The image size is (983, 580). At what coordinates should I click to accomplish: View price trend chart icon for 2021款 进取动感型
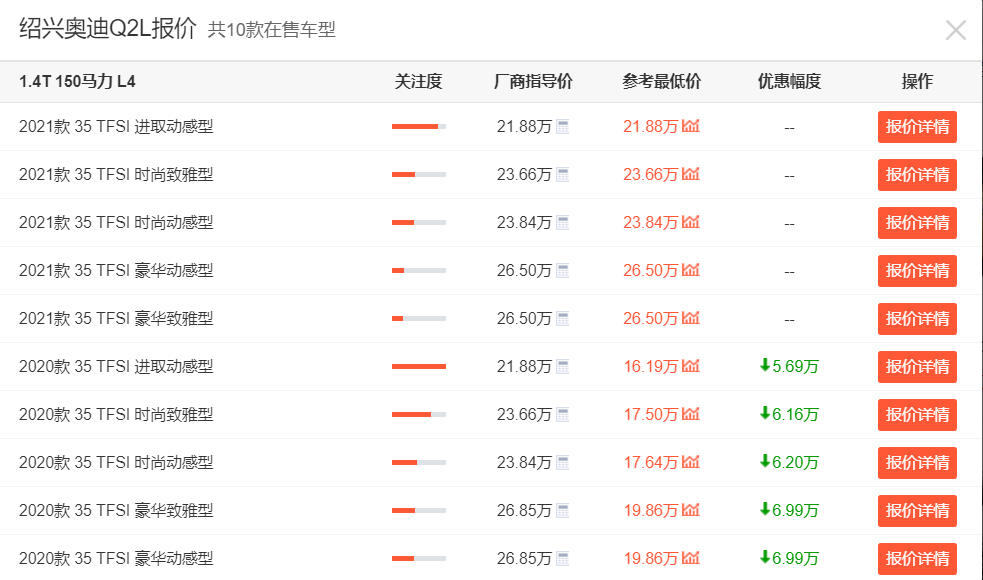(691, 126)
